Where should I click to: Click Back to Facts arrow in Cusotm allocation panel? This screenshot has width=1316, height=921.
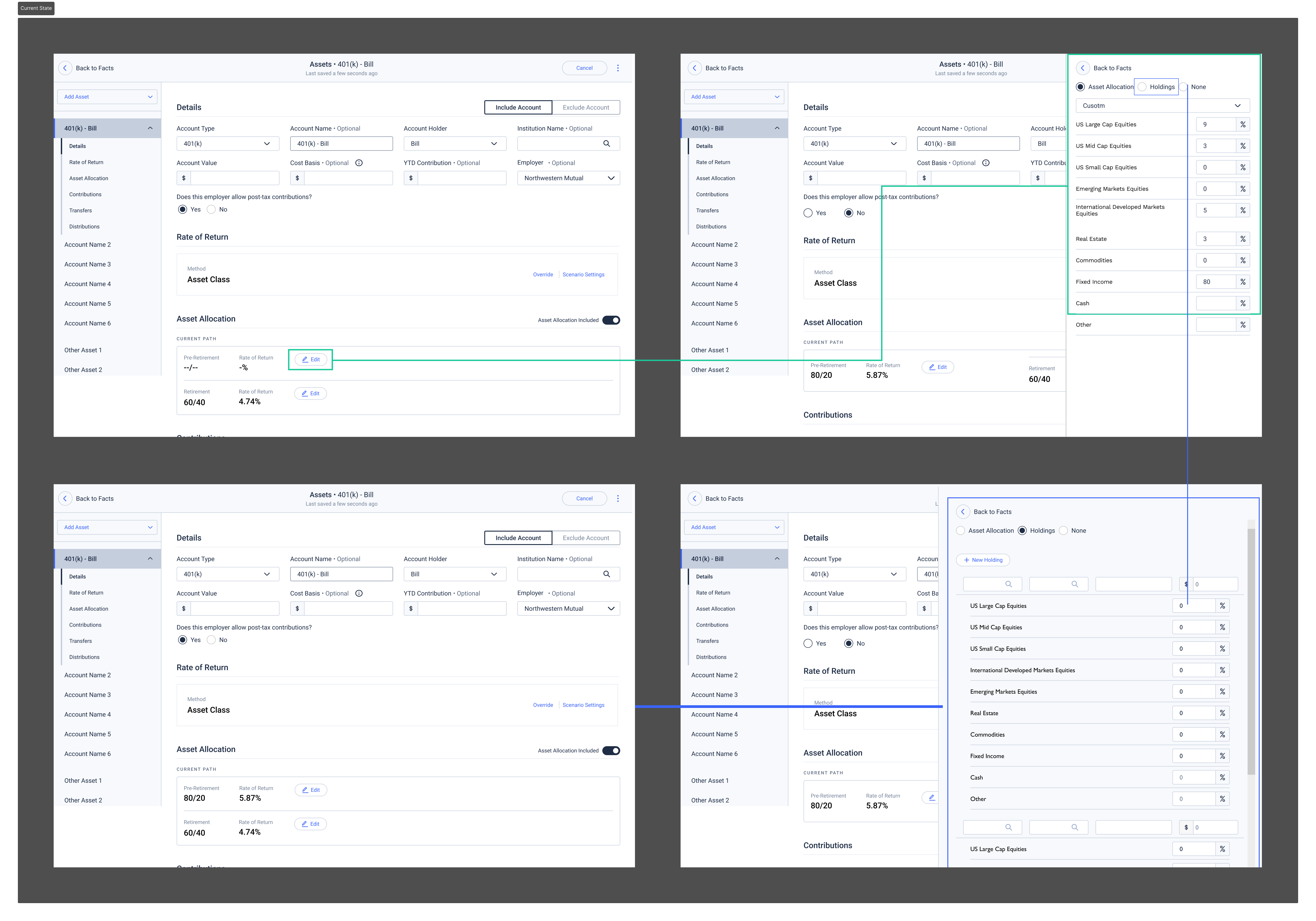click(x=1083, y=68)
